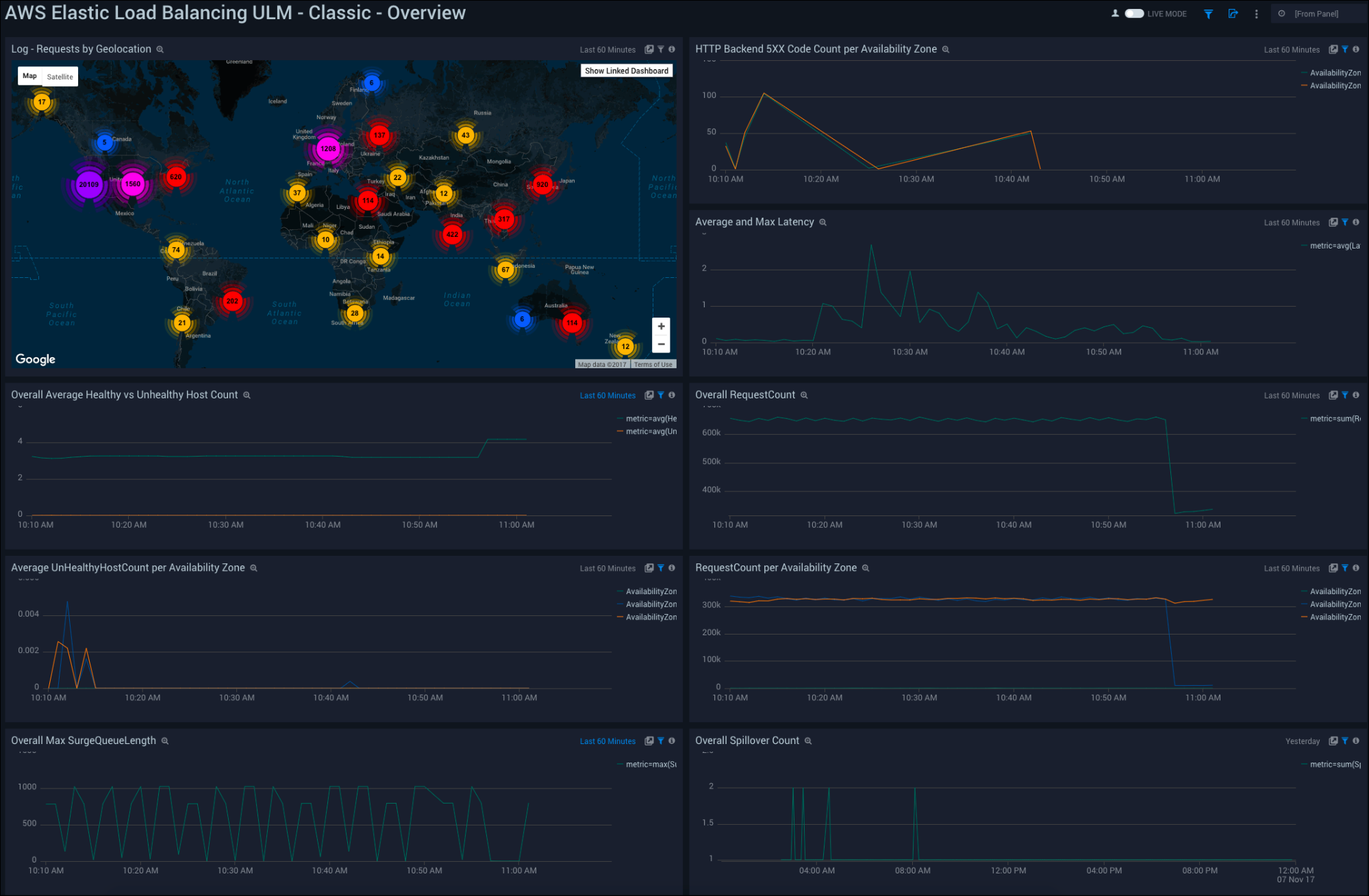Toggle metric=avg(Un legend in Host Count panel
The width and height of the screenshot is (1369, 896).
[650, 432]
